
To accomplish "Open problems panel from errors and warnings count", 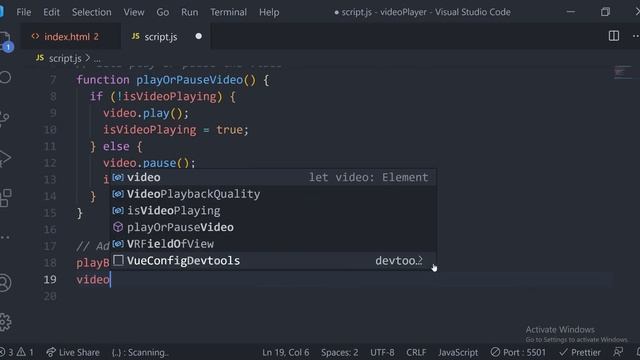I will coord(17,352).
